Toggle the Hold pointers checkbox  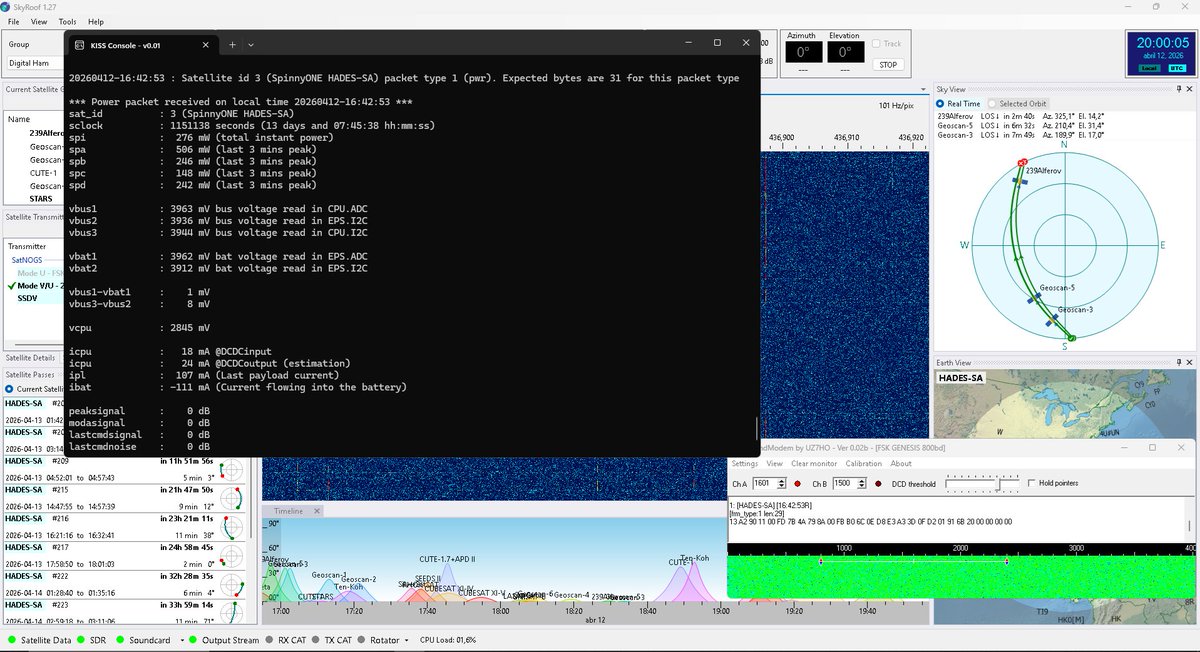(x=1031, y=483)
